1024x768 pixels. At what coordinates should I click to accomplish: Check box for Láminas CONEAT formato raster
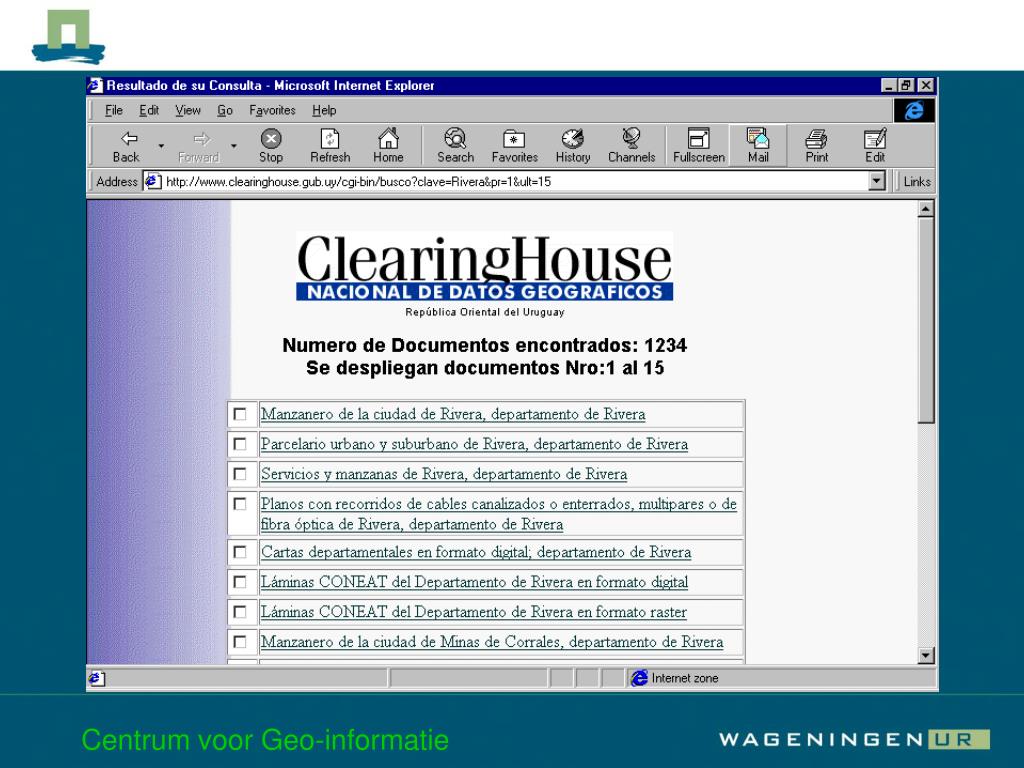[x=240, y=612]
